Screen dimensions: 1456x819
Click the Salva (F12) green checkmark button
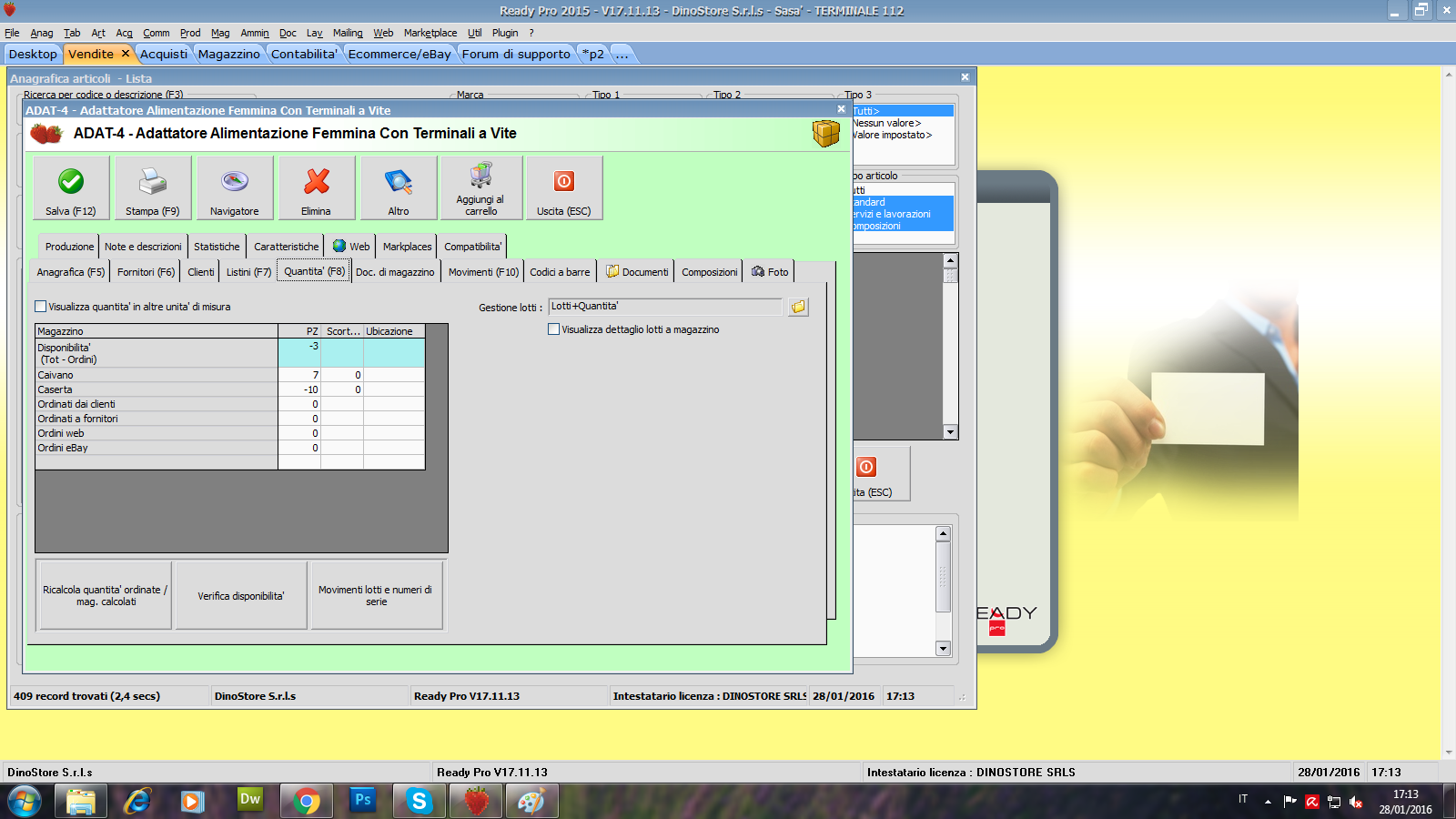[x=71, y=187]
